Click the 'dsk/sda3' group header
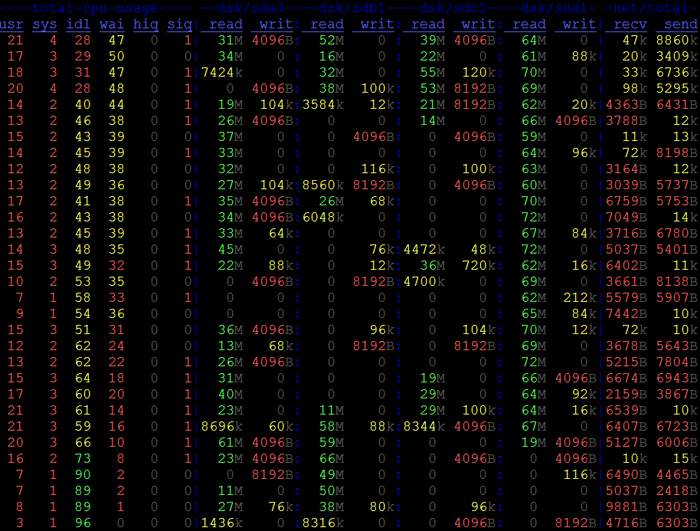700x531 pixels. (x=251, y=8)
